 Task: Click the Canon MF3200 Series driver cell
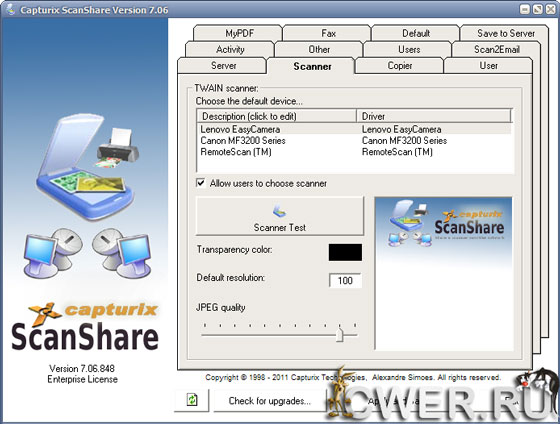[404, 140]
